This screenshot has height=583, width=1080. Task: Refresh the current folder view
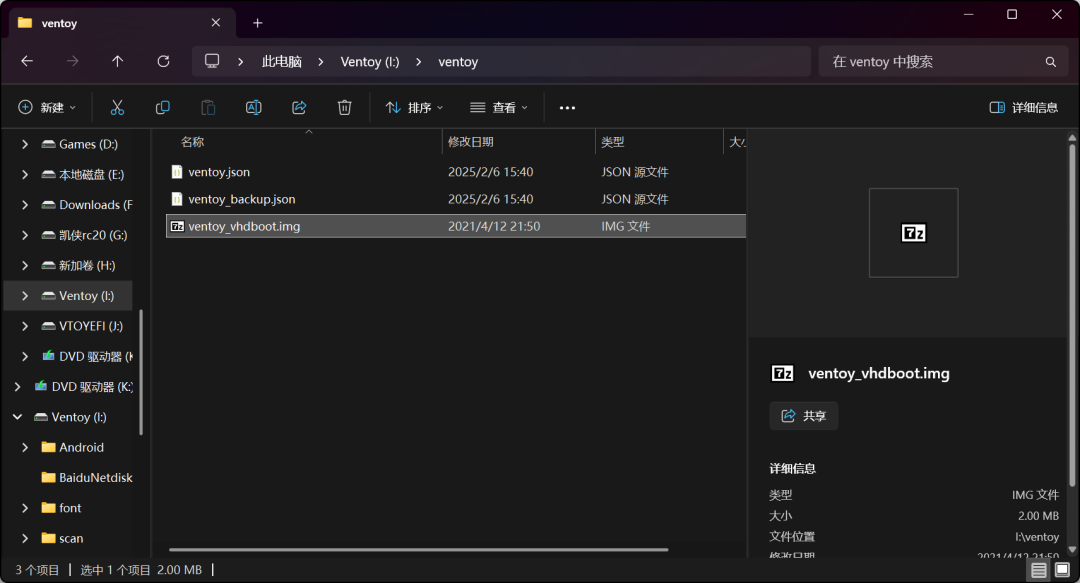[x=163, y=61]
